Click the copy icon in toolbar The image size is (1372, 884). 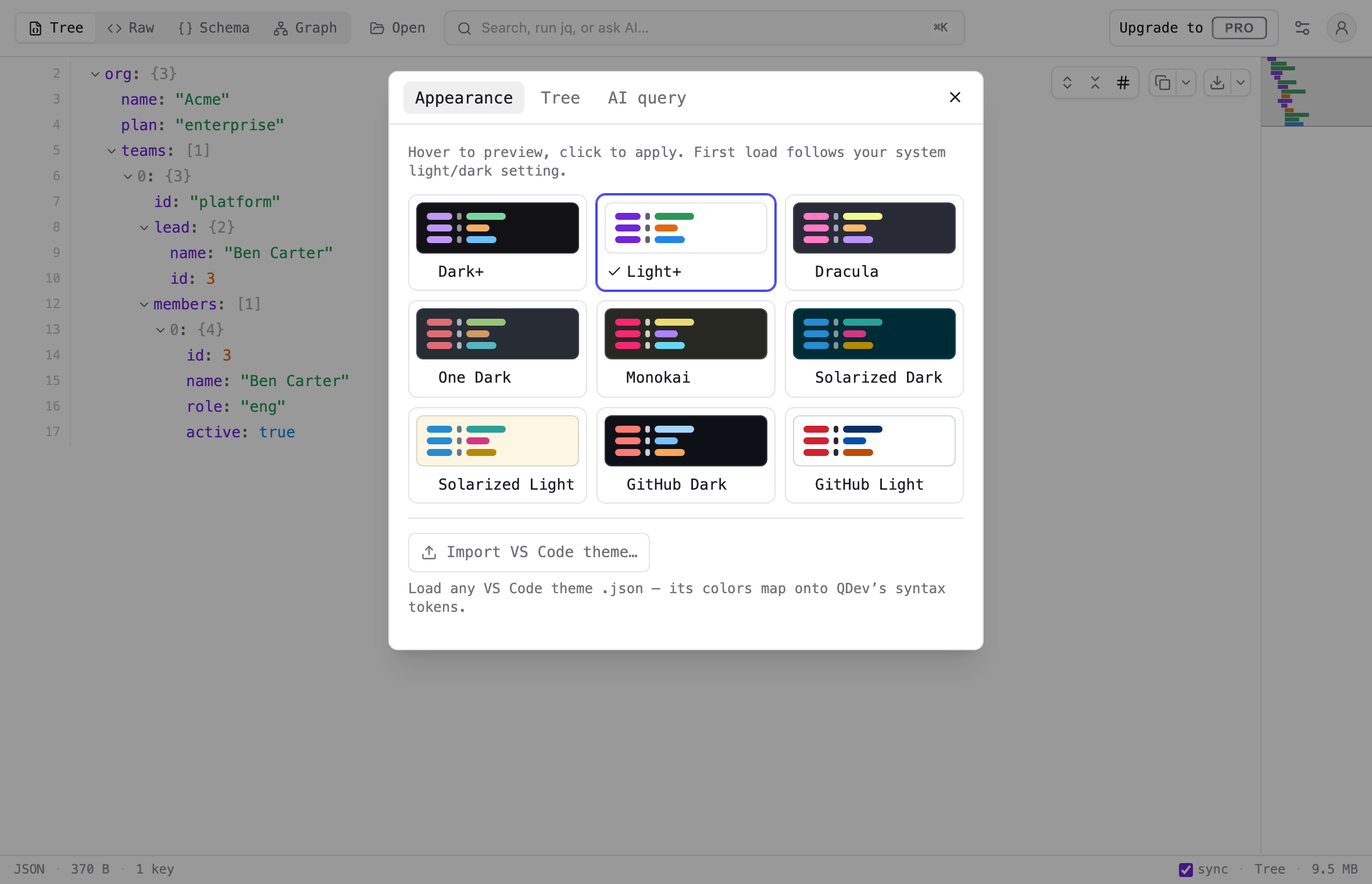click(1162, 83)
